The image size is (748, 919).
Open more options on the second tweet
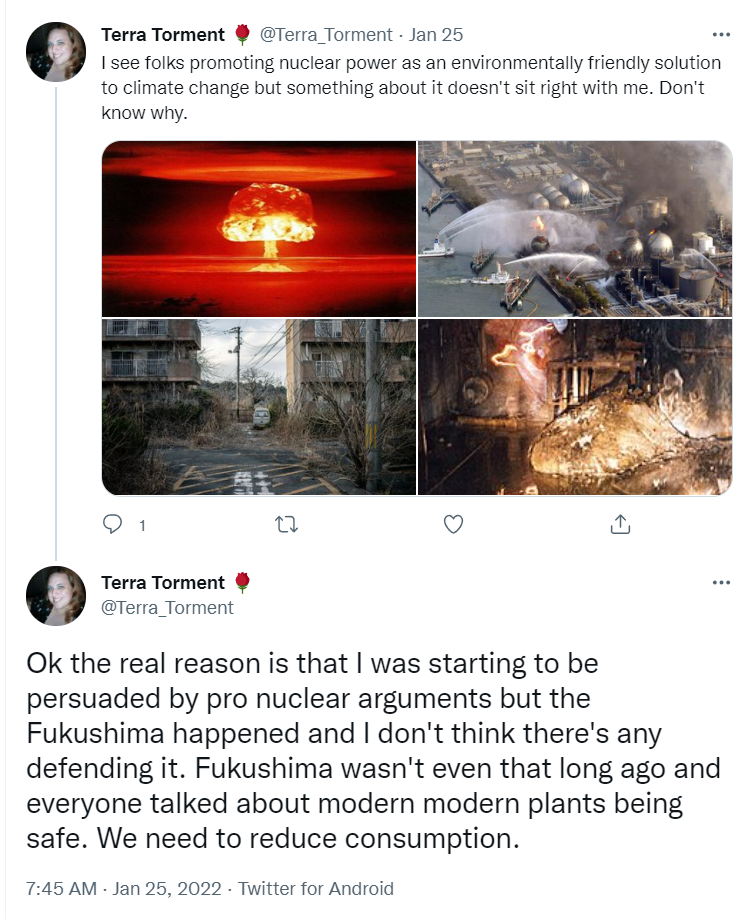720,582
